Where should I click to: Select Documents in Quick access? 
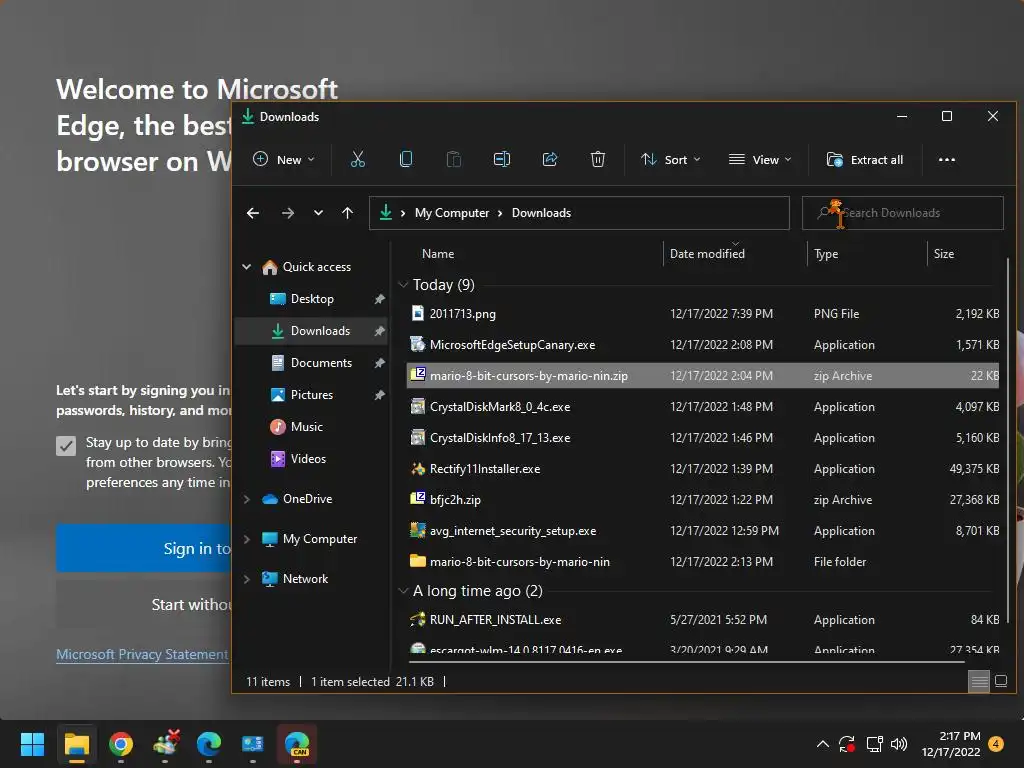tap(311, 362)
